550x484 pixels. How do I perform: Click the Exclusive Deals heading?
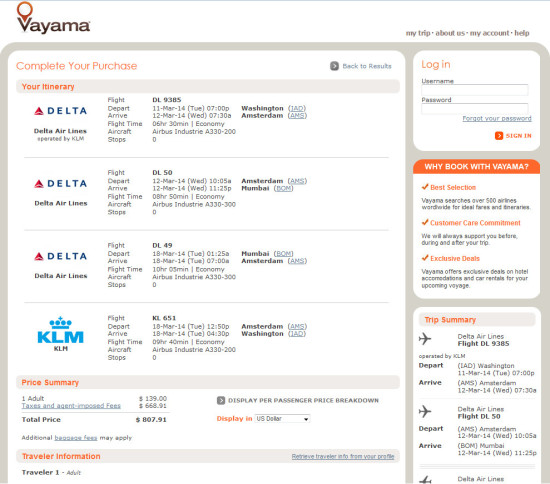455,258
